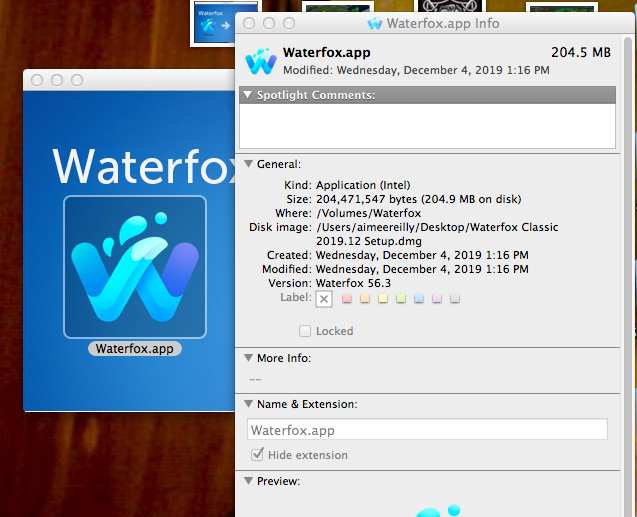The width and height of the screenshot is (637, 517).
Task: Apply the purple label color
Action: (437, 299)
